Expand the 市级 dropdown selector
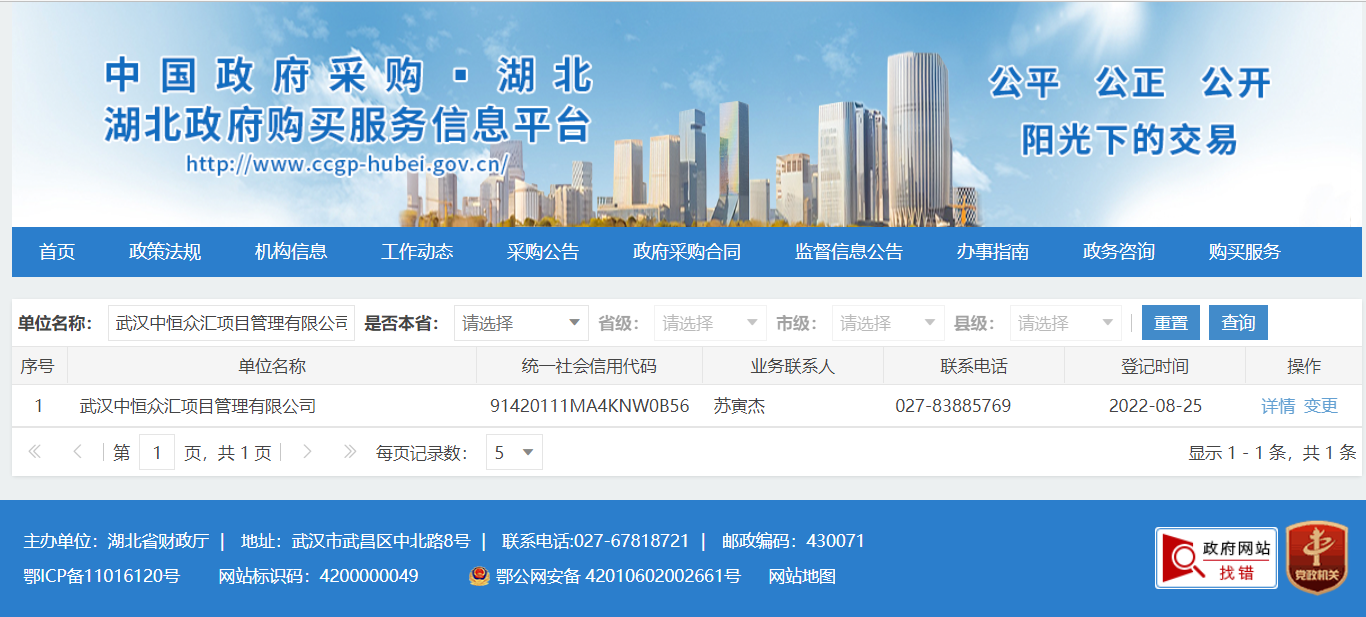The width and height of the screenshot is (1366, 617). pos(888,323)
